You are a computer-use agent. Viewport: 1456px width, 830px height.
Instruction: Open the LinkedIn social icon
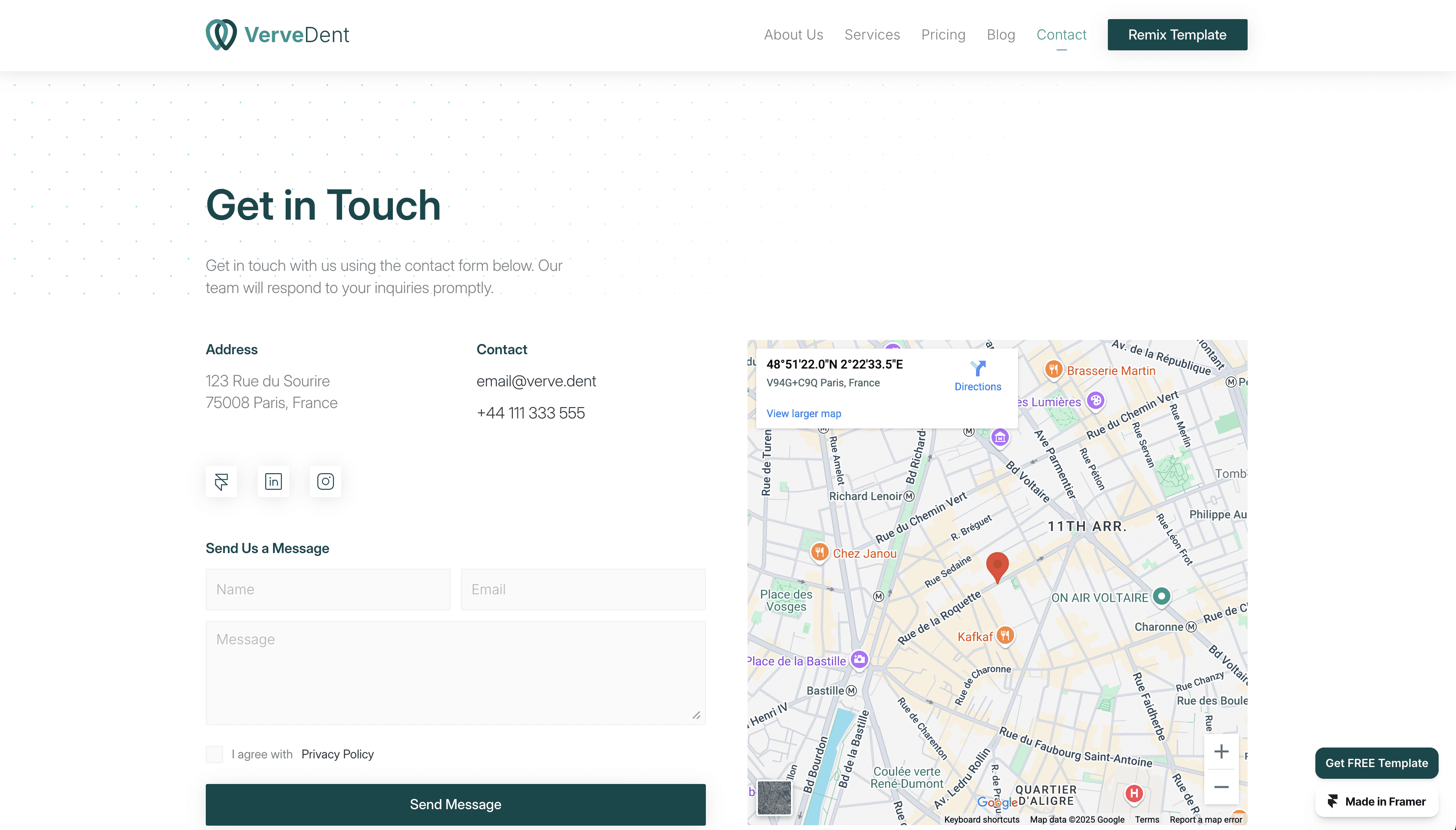point(273,482)
